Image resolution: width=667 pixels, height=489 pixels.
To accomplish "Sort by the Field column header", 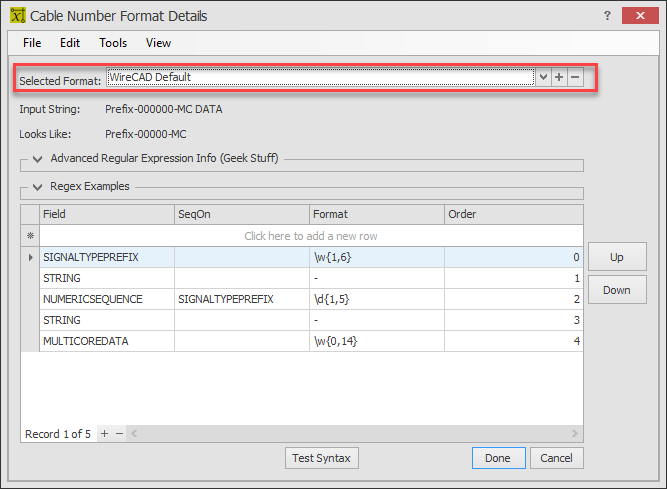I will [107, 214].
